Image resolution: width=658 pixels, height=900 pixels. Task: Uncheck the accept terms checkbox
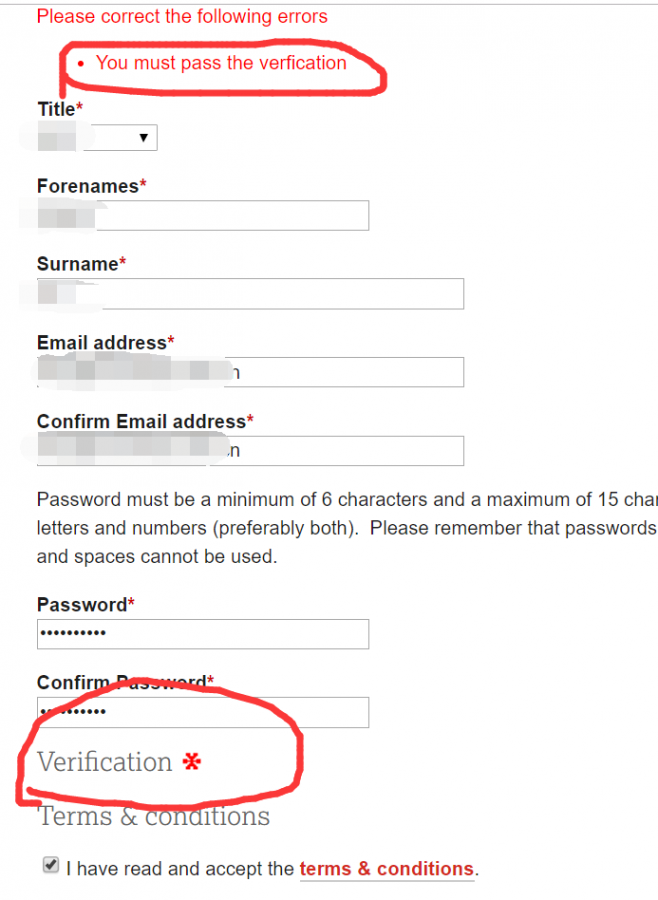[51, 866]
